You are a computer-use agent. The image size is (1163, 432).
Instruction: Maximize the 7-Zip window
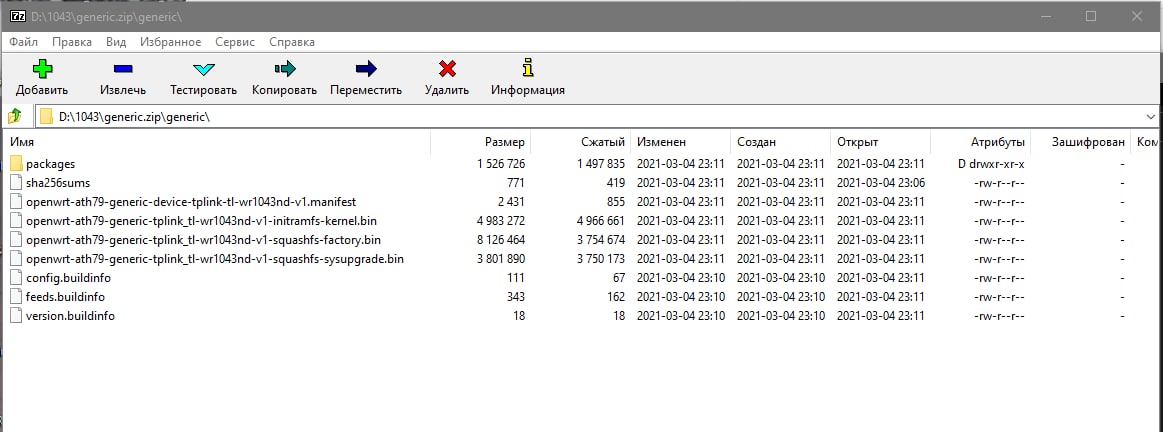1090,16
